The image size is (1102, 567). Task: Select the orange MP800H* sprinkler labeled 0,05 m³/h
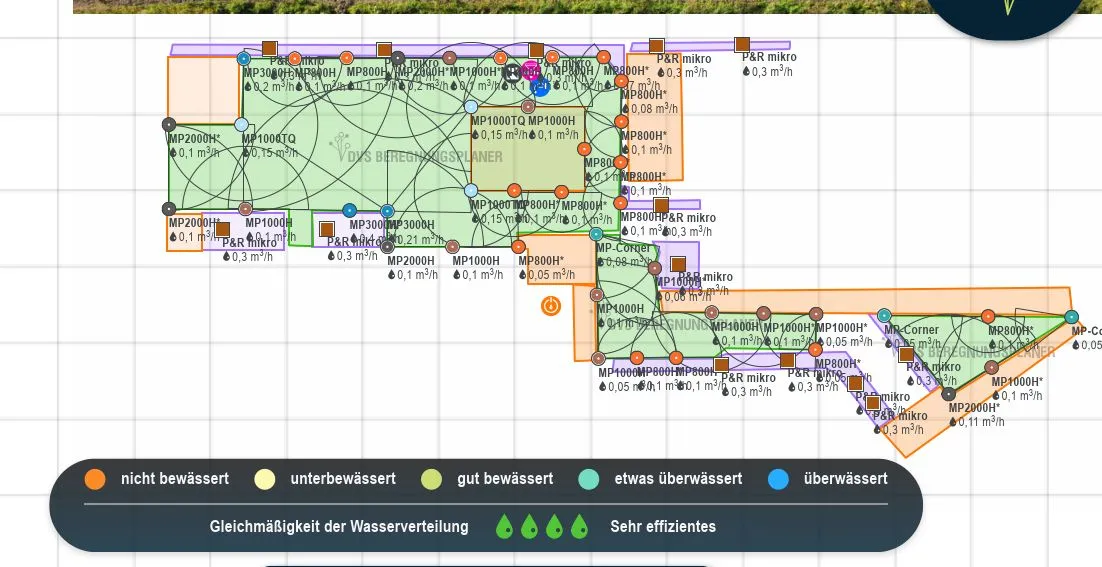point(518,247)
